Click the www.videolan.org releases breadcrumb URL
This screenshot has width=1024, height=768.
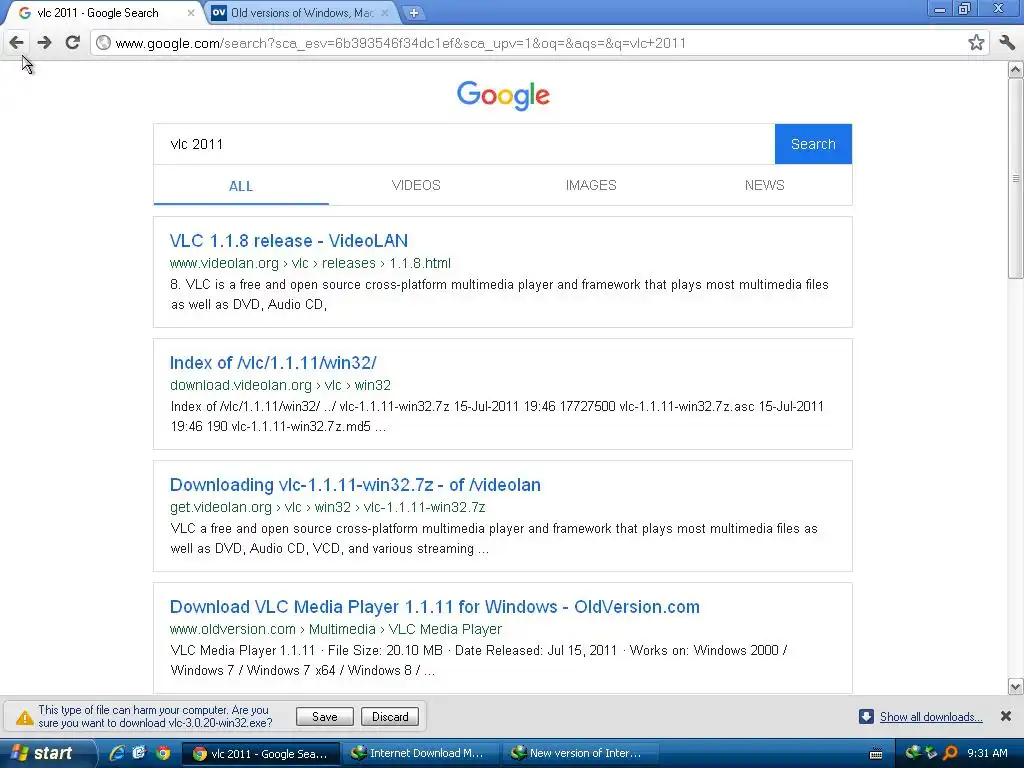coord(310,263)
